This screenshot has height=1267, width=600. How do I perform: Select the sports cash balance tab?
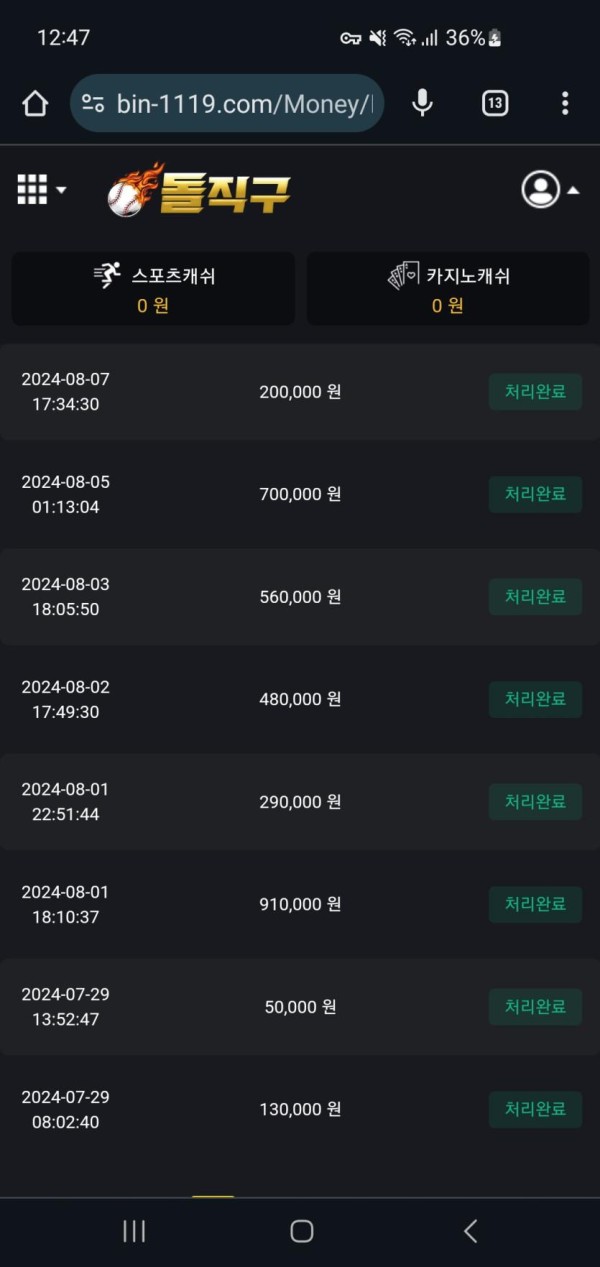tap(153, 289)
